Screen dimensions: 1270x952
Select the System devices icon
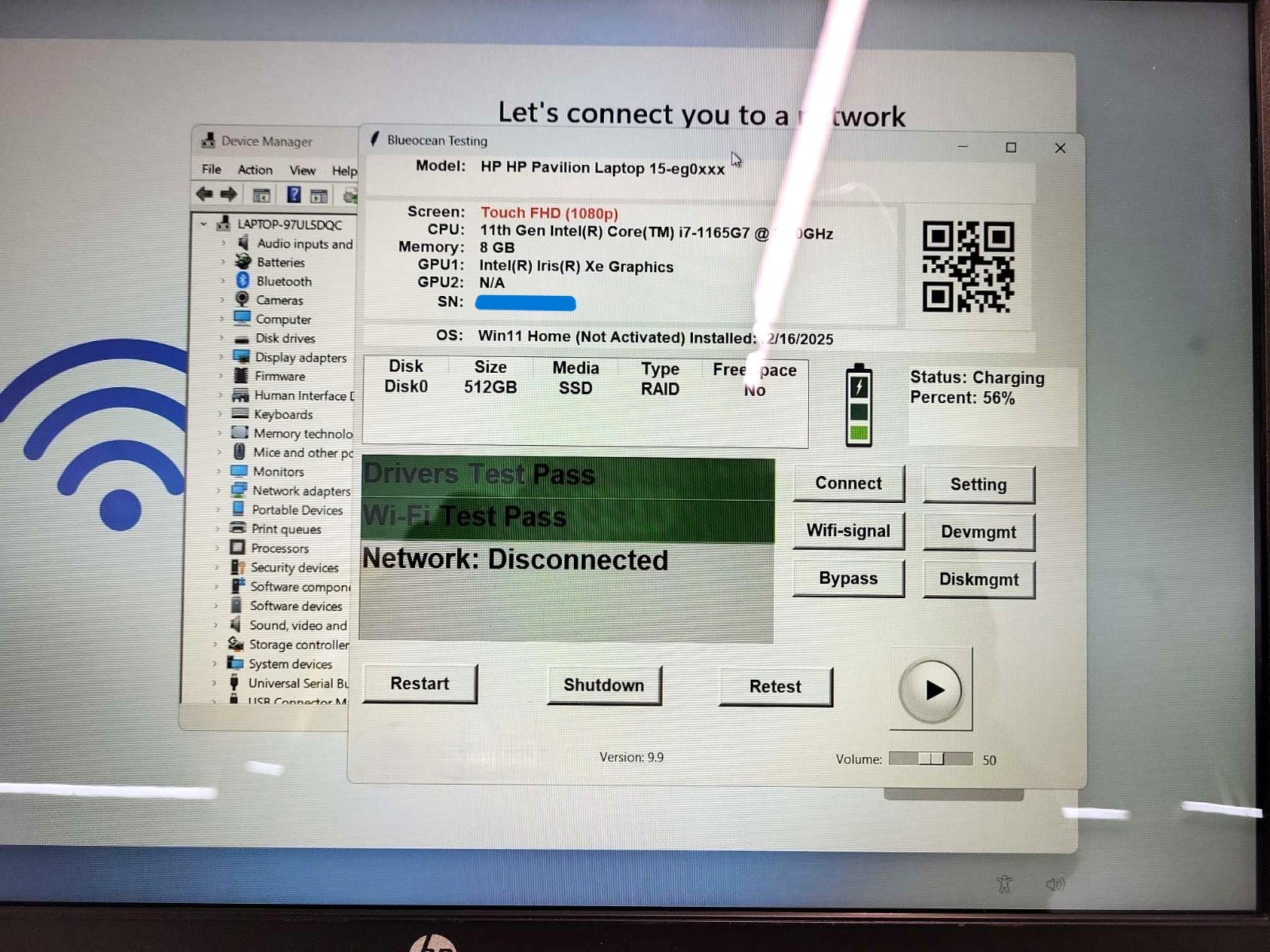point(235,662)
